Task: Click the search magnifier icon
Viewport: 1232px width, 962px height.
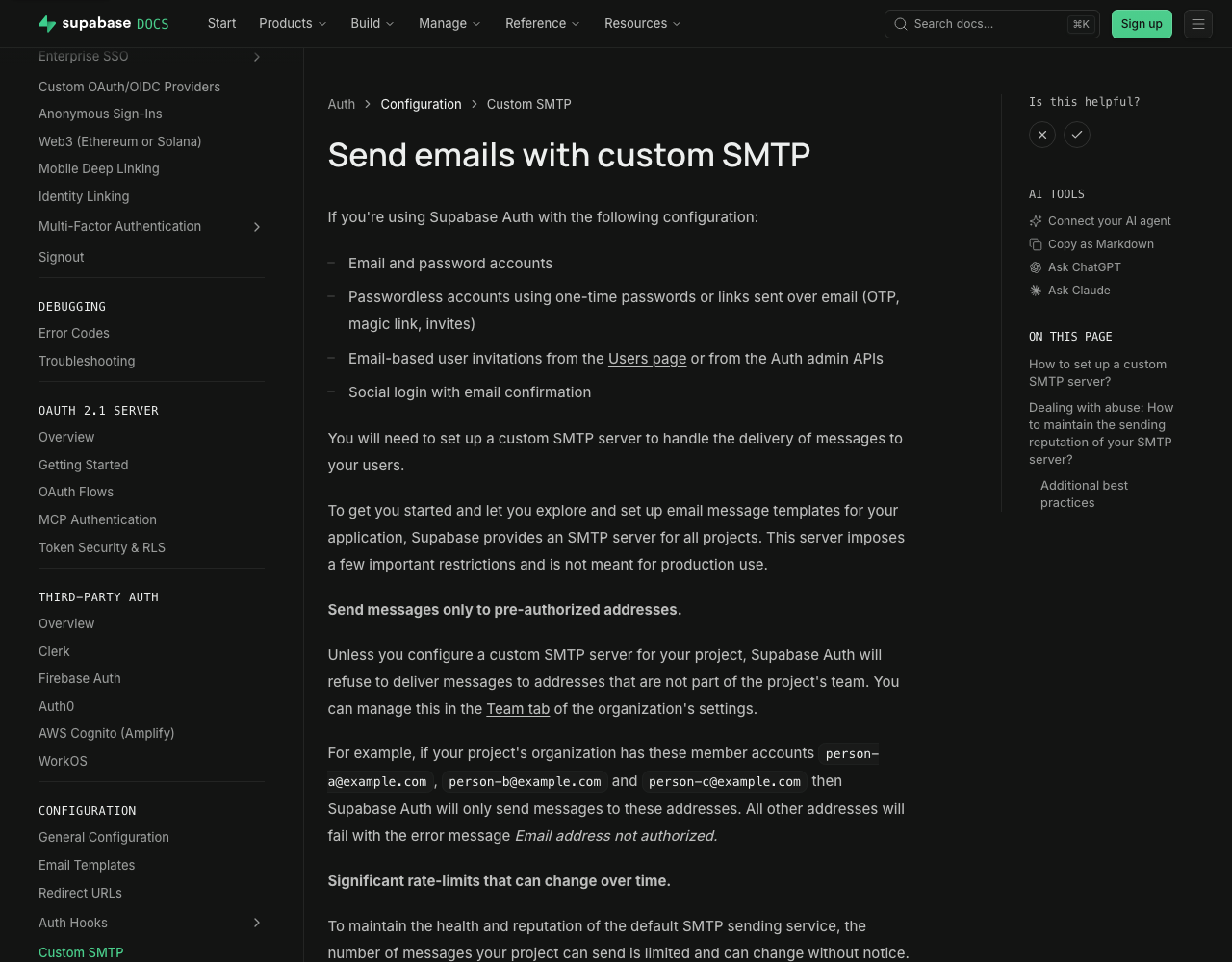Action: coord(901,24)
